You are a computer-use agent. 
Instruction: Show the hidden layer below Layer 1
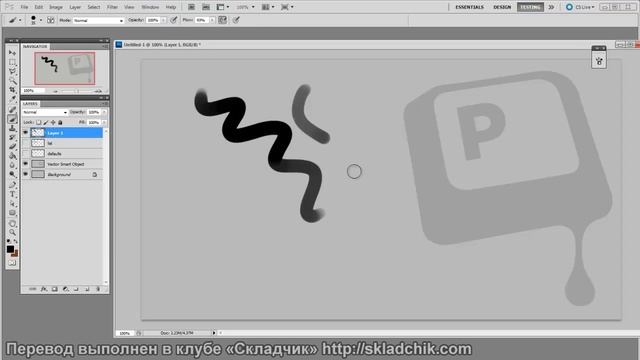coord(26,143)
